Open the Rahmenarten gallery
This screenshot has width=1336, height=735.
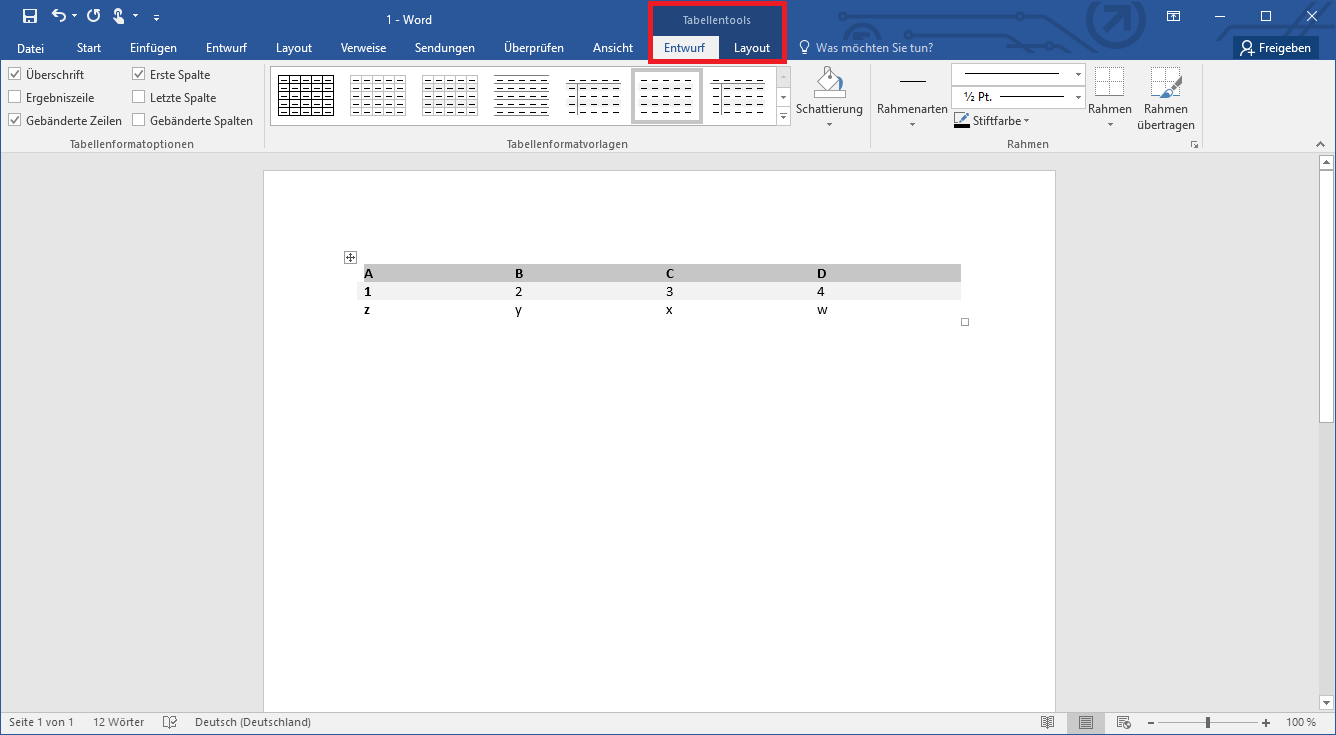[x=912, y=97]
